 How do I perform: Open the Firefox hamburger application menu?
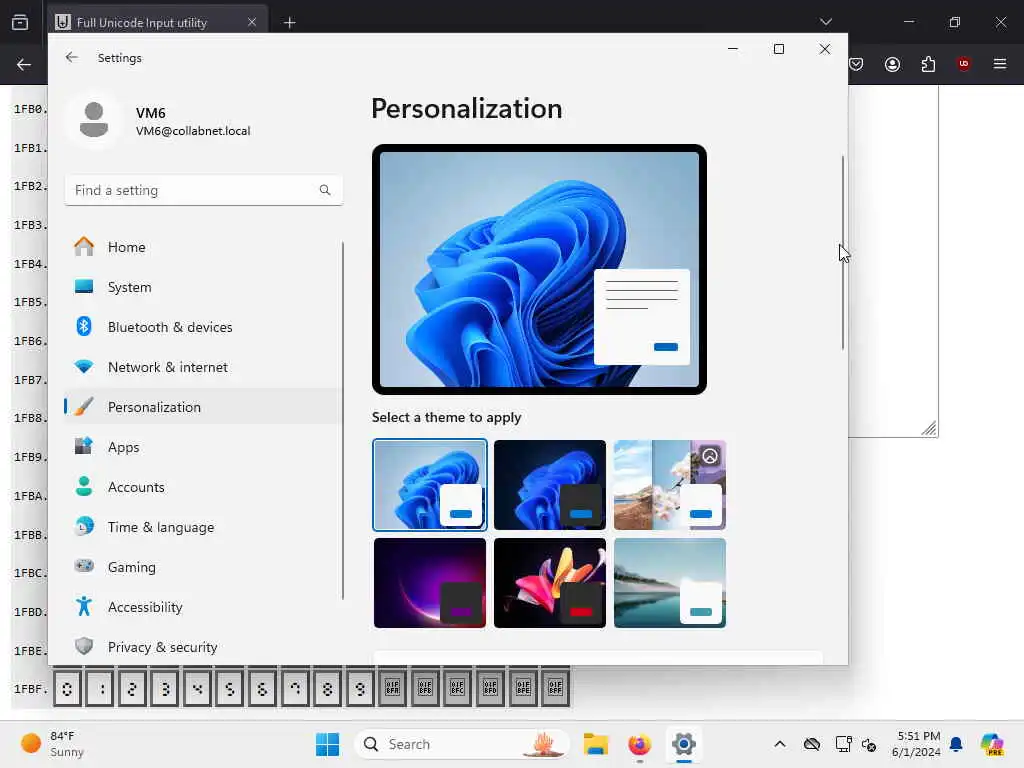click(x=1000, y=64)
